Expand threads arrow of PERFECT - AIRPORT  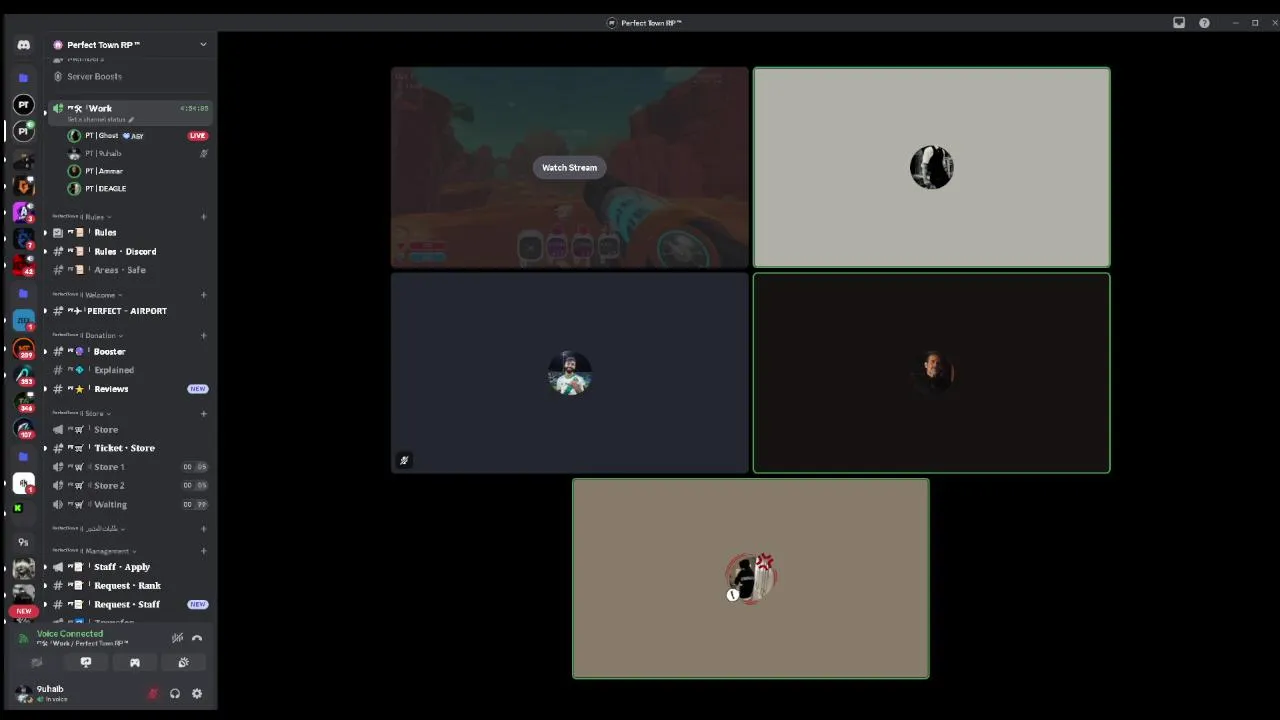(x=45, y=311)
